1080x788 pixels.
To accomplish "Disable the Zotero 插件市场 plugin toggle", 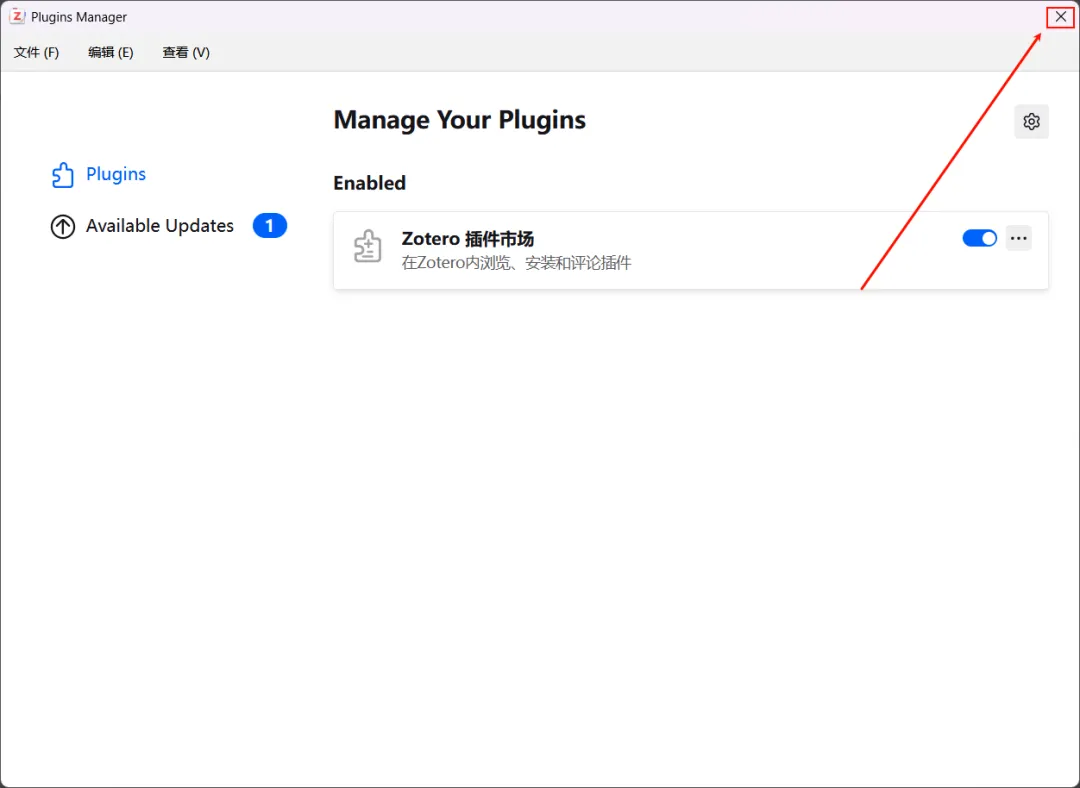I will [979, 238].
